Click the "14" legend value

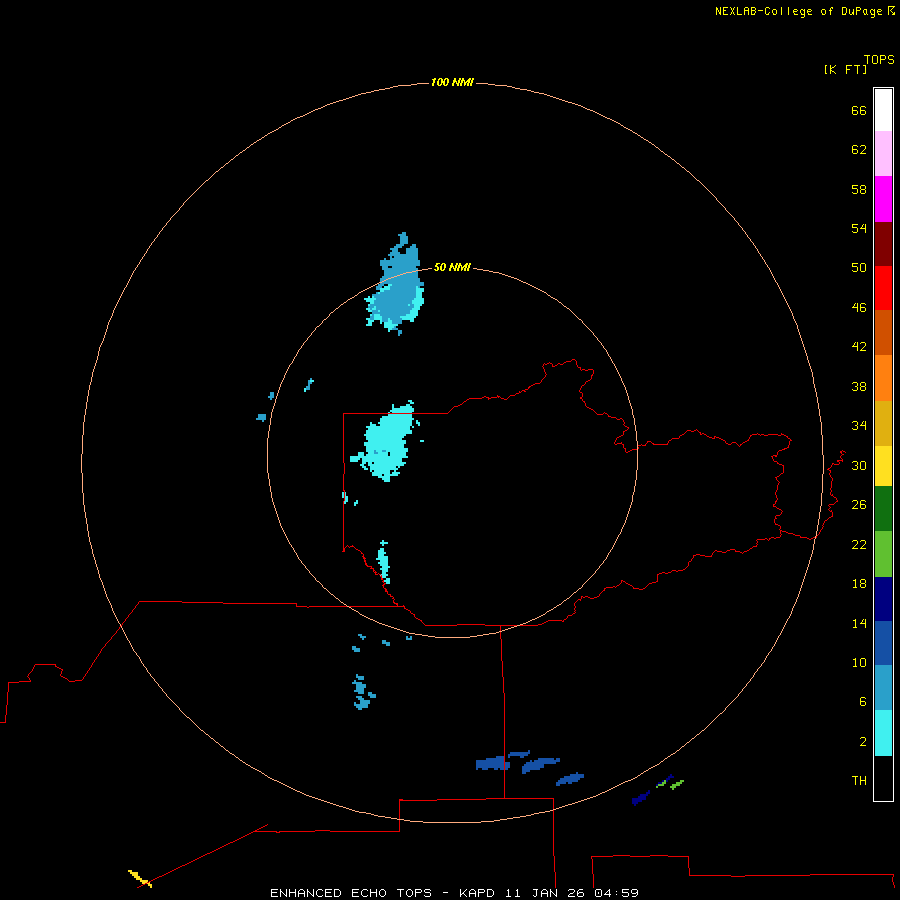pyautogui.click(x=859, y=624)
